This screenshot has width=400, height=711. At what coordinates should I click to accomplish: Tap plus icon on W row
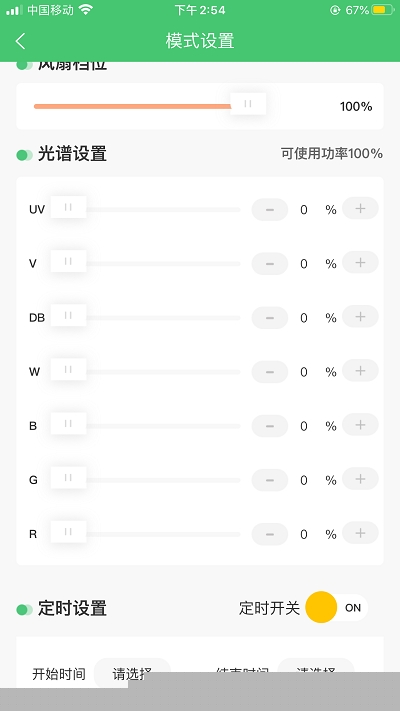click(x=360, y=370)
